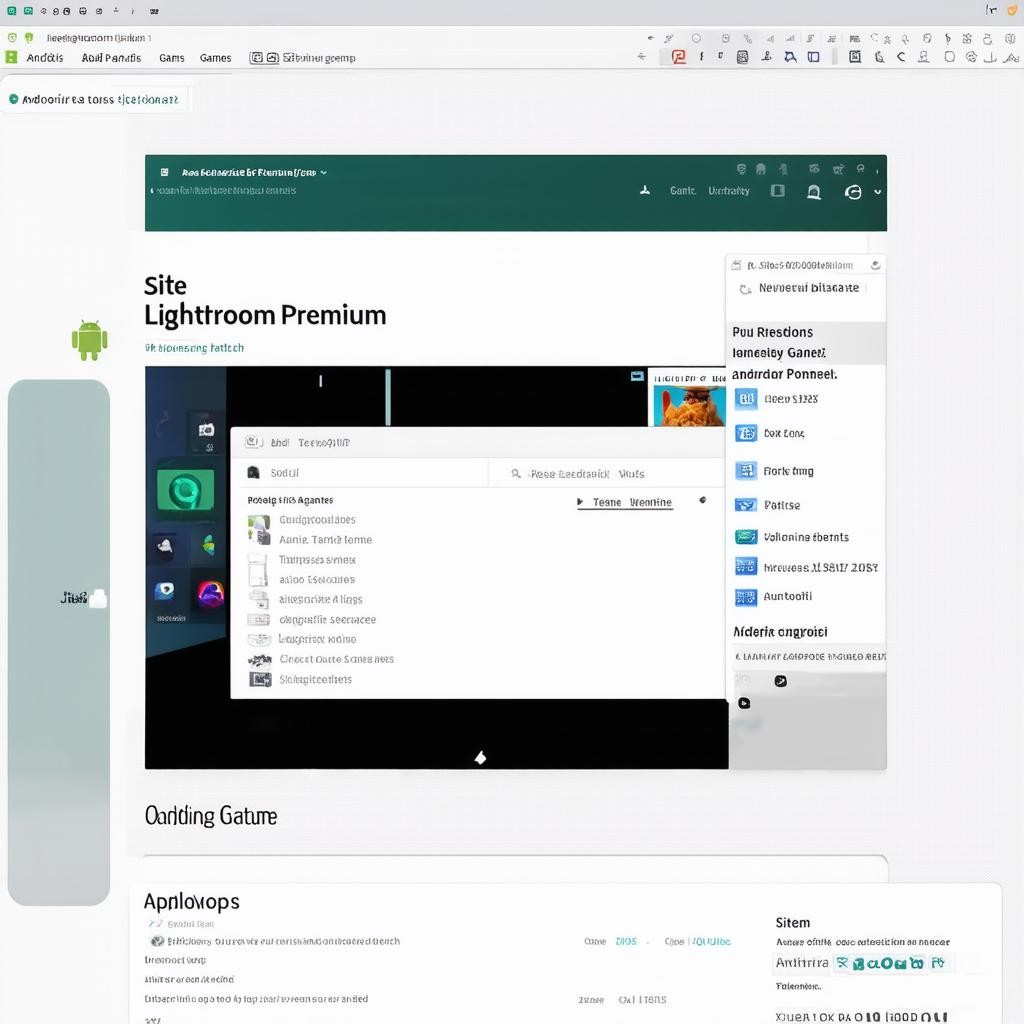Click the refresh icon next to 'Neuuerui bitacate'
1024x1024 pixels.
pyautogui.click(x=744, y=289)
